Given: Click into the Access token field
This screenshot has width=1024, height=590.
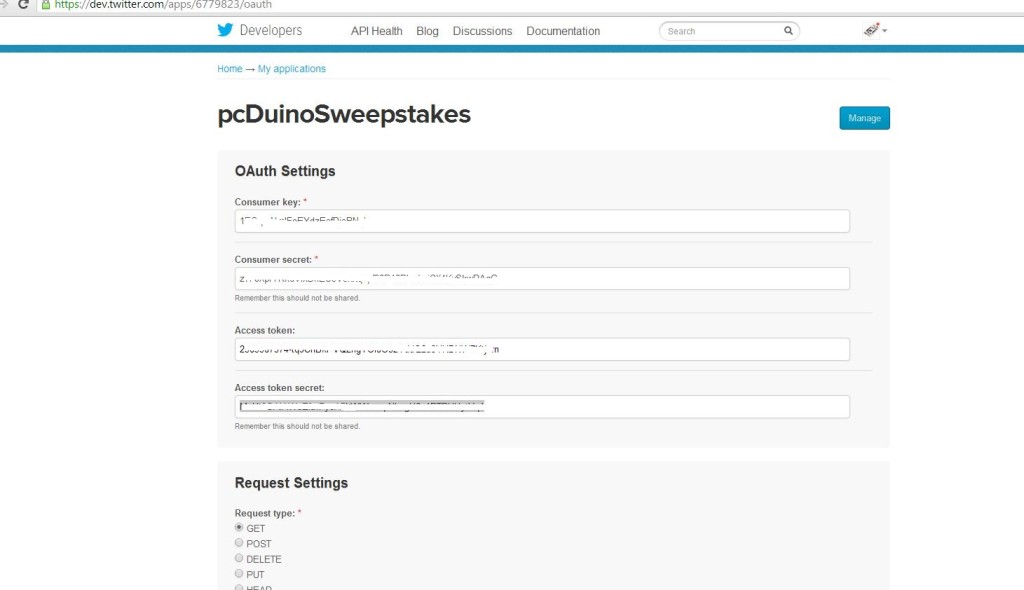Looking at the screenshot, I should [542, 349].
